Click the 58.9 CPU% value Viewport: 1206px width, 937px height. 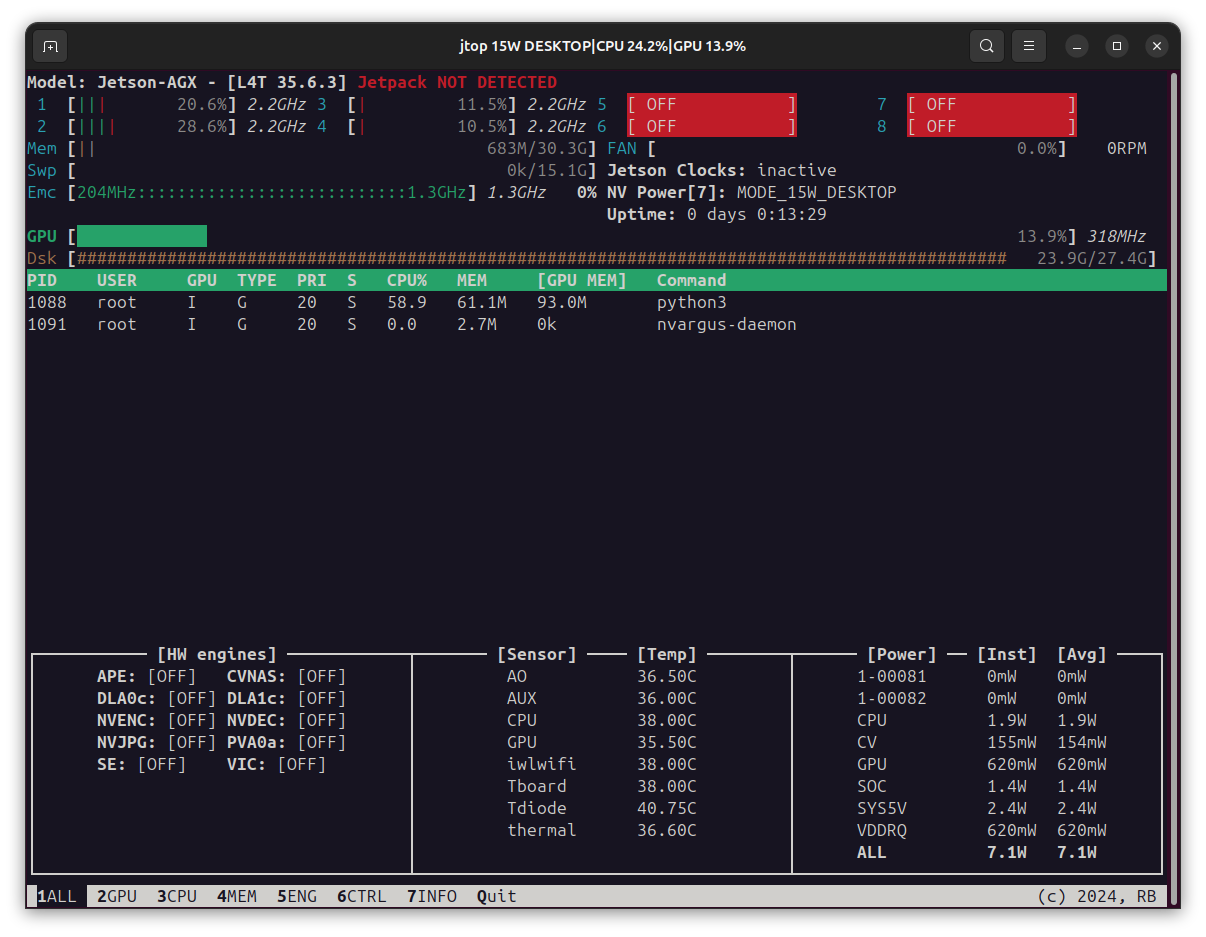(407, 302)
